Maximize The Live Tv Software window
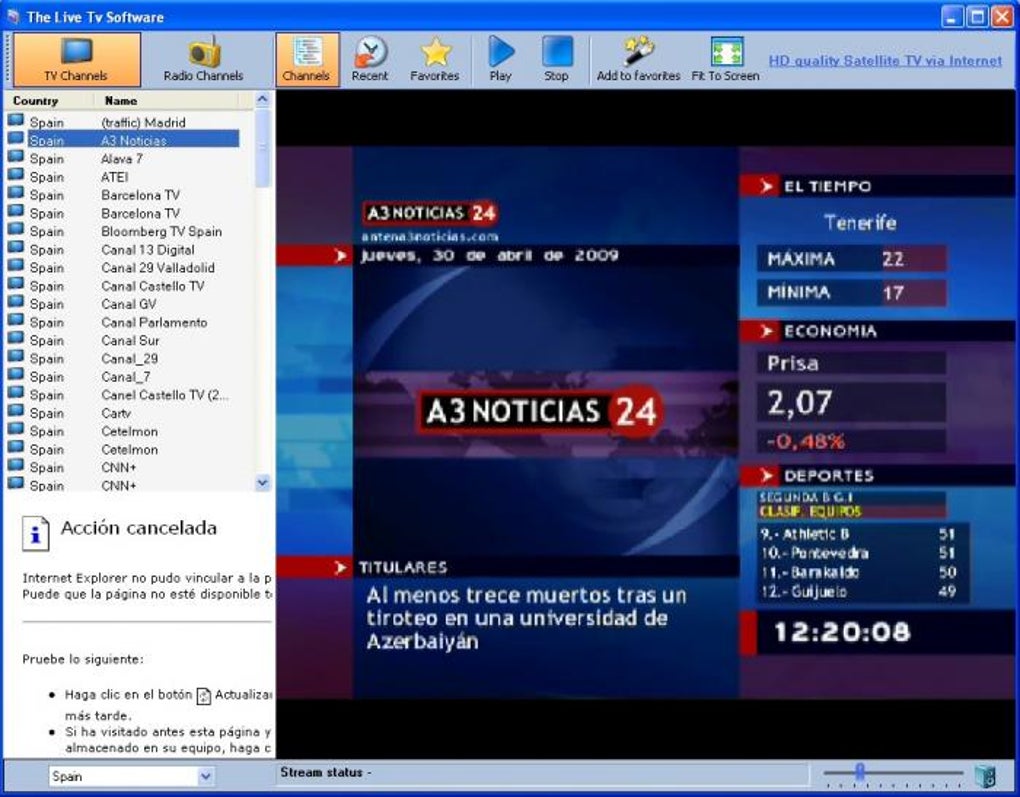Image resolution: width=1020 pixels, height=797 pixels. click(976, 17)
